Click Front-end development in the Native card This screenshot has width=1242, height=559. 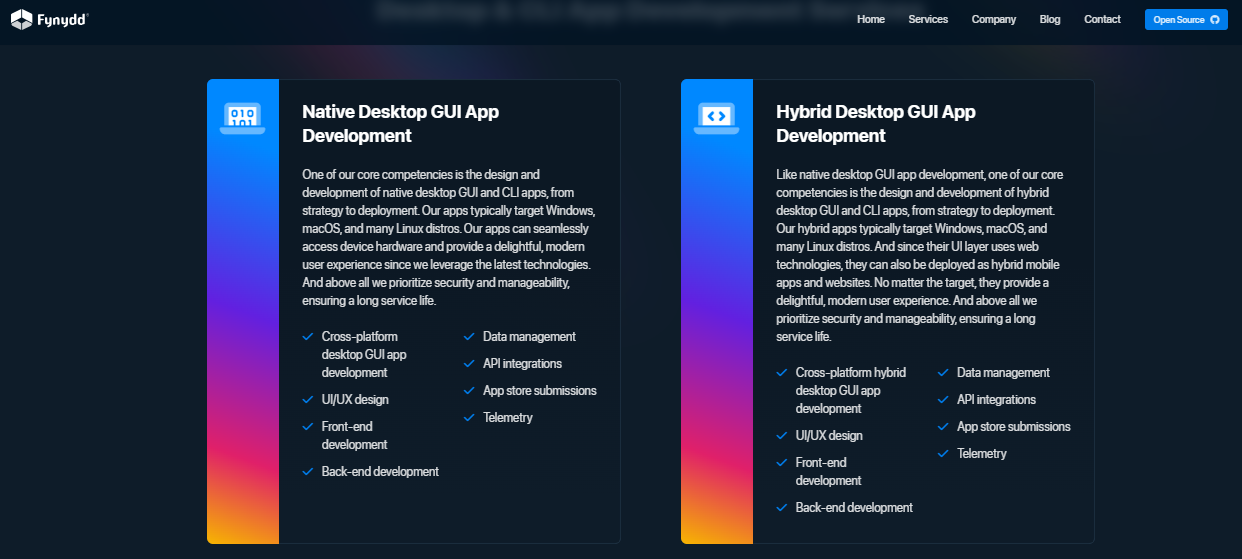coord(354,435)
